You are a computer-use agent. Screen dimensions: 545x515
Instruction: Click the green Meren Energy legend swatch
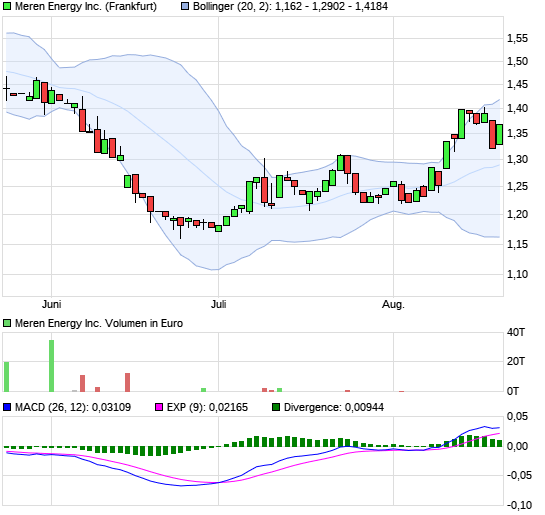pos(7,6)
